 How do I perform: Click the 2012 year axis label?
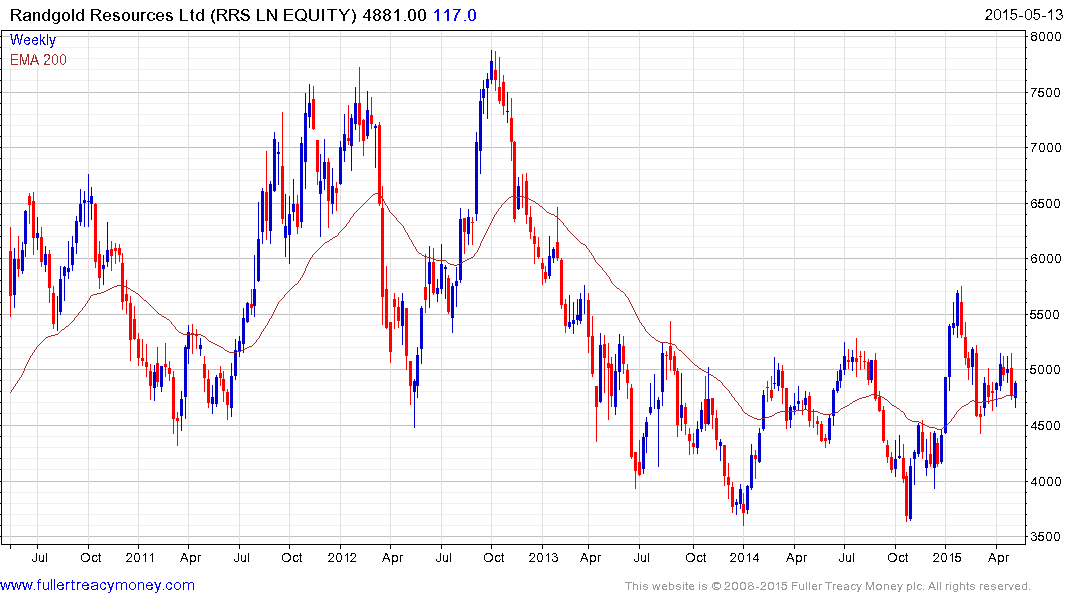pyautogui.click(x=342, y=557)
